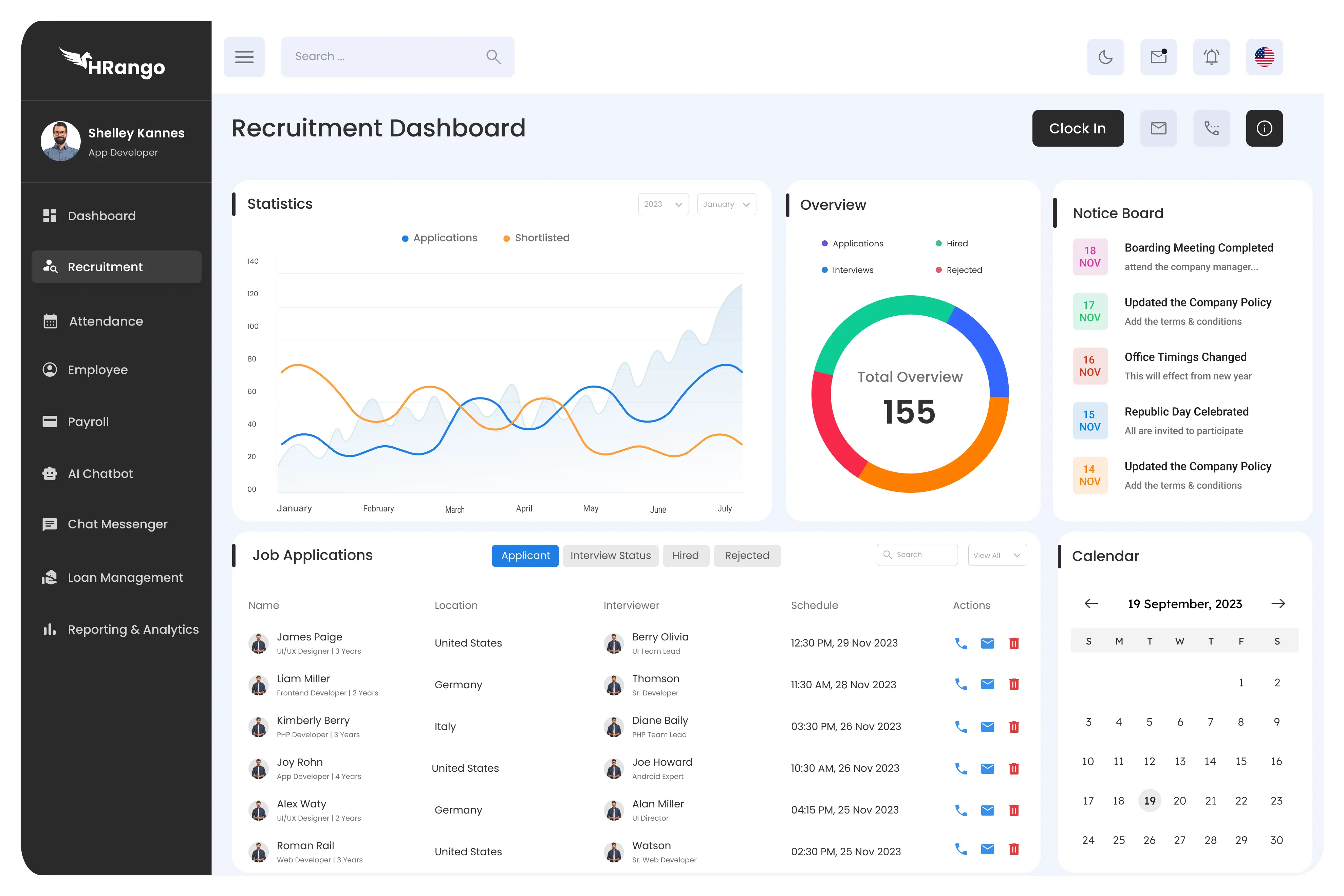The image size is (1344, 896).
Task: Open the notifications bell icon
Action: (x=1211, y=57)
